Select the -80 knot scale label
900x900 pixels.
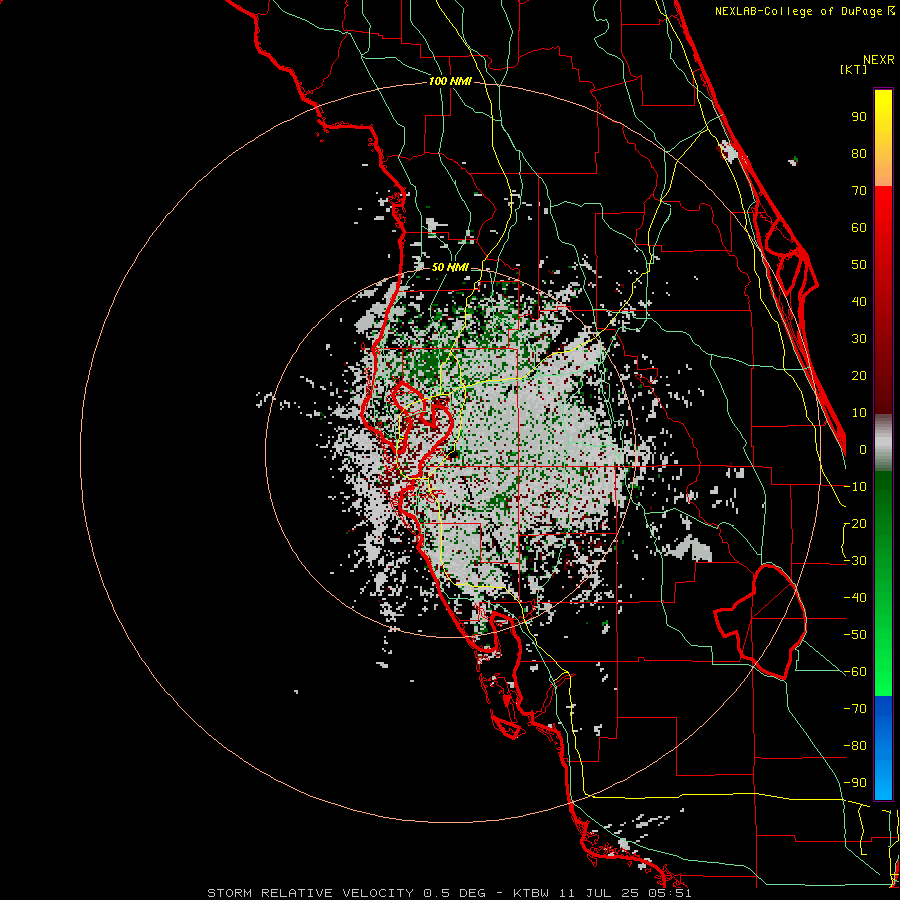click(x=855, y=746)
